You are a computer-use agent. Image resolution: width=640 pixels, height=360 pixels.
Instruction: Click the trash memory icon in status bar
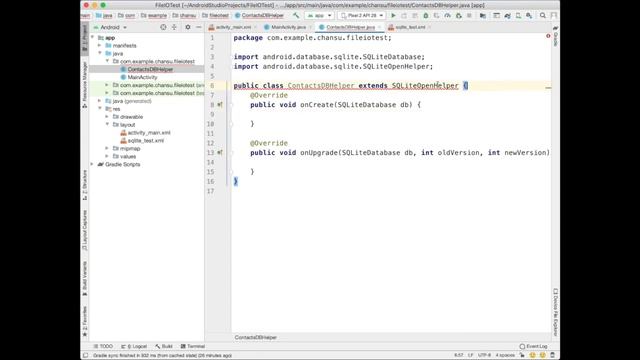(x=553, y=356)
